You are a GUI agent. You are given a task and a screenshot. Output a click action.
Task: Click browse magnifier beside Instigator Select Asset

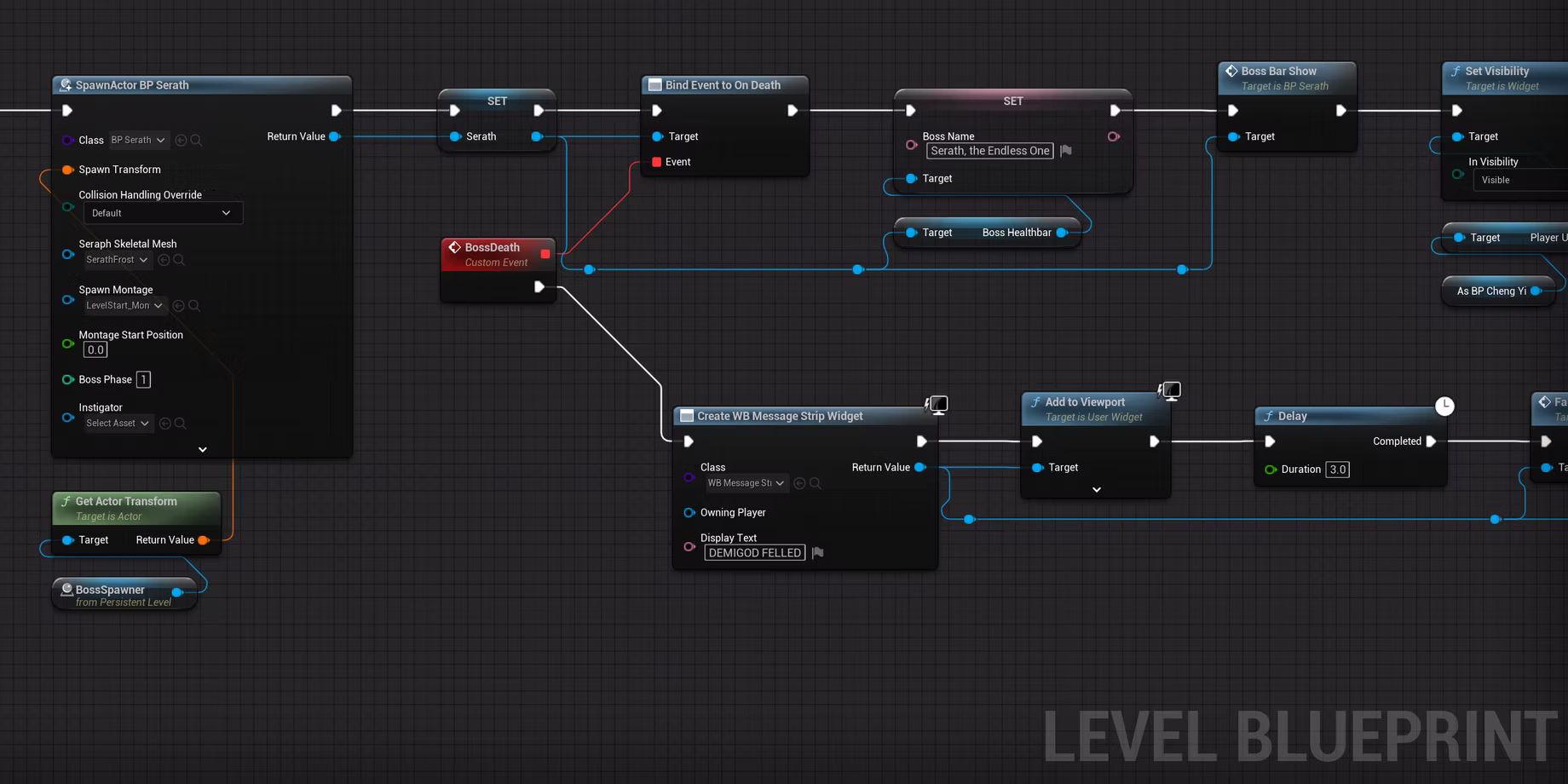(x=181, y=423)
